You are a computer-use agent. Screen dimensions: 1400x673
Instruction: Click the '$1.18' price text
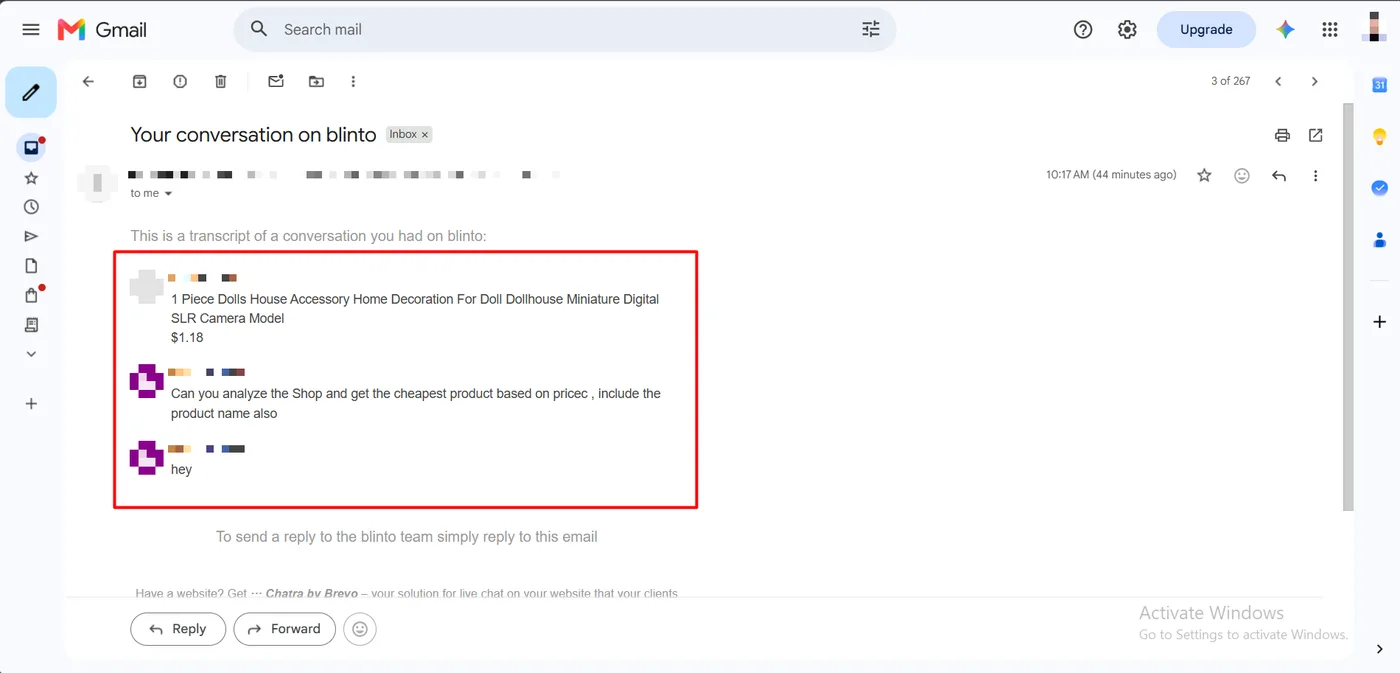187,338
